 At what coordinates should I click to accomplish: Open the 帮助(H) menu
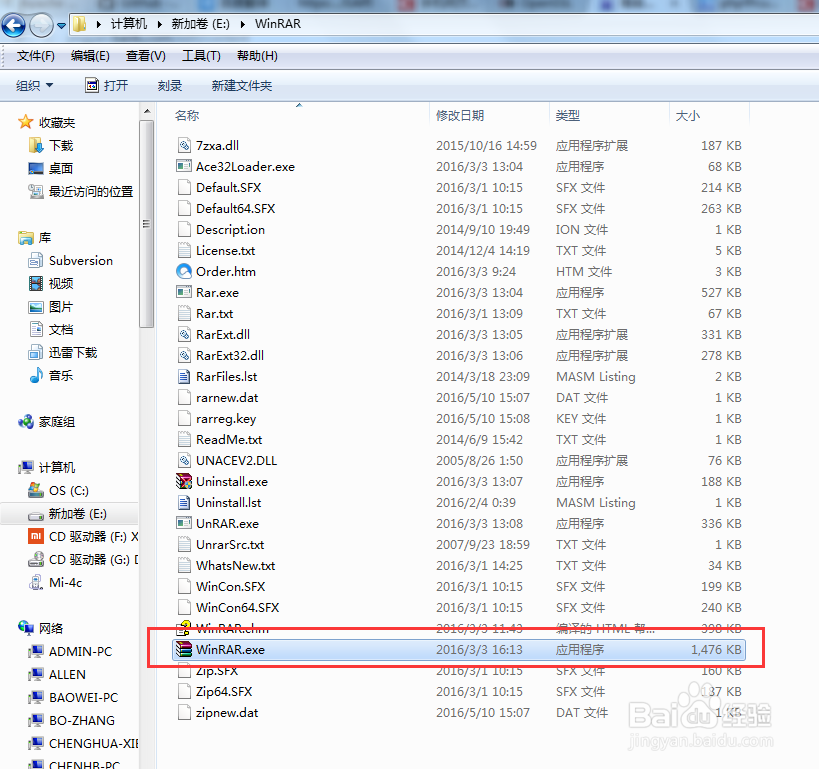point(257,56)
